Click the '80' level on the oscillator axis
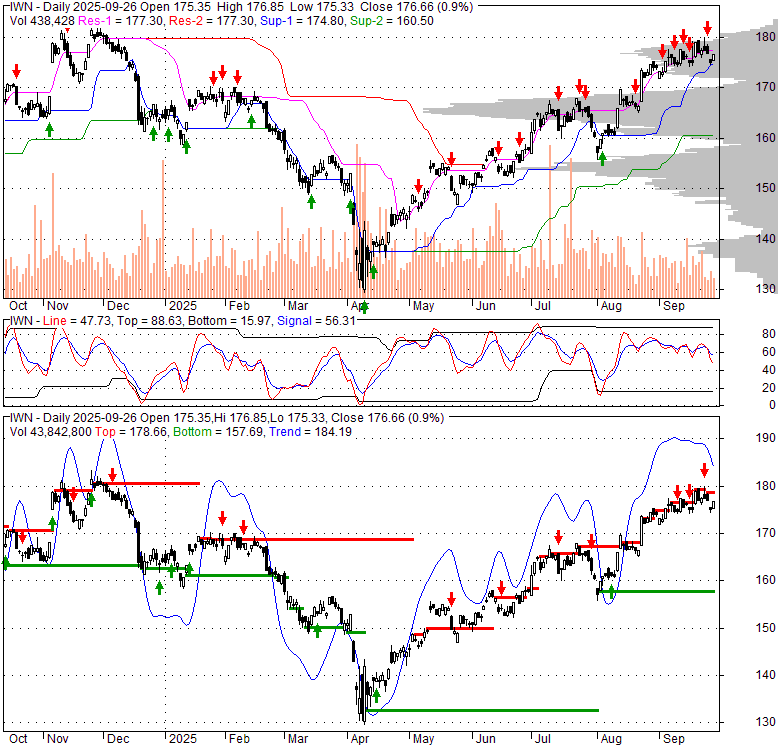The width and height of the screenshot is (780, 745). pyautogui.click(x=769, y=334)
